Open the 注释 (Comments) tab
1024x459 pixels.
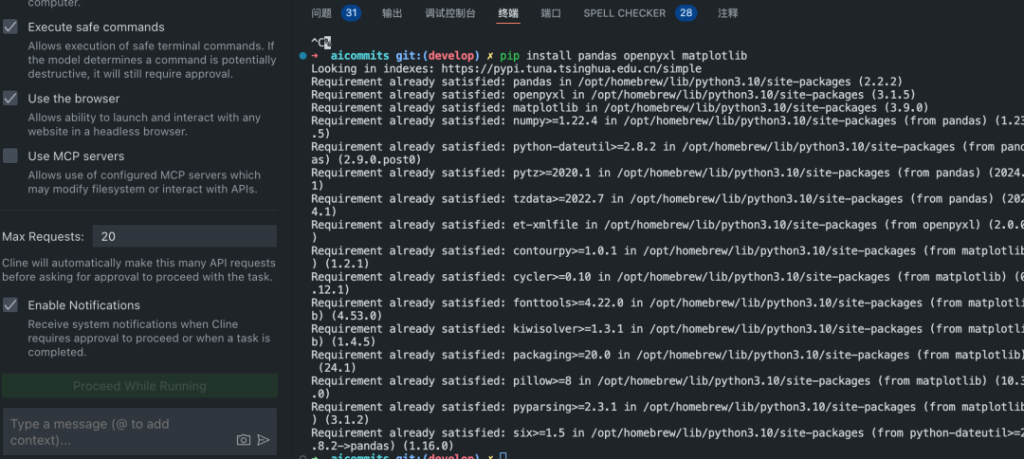coord(728,13)
